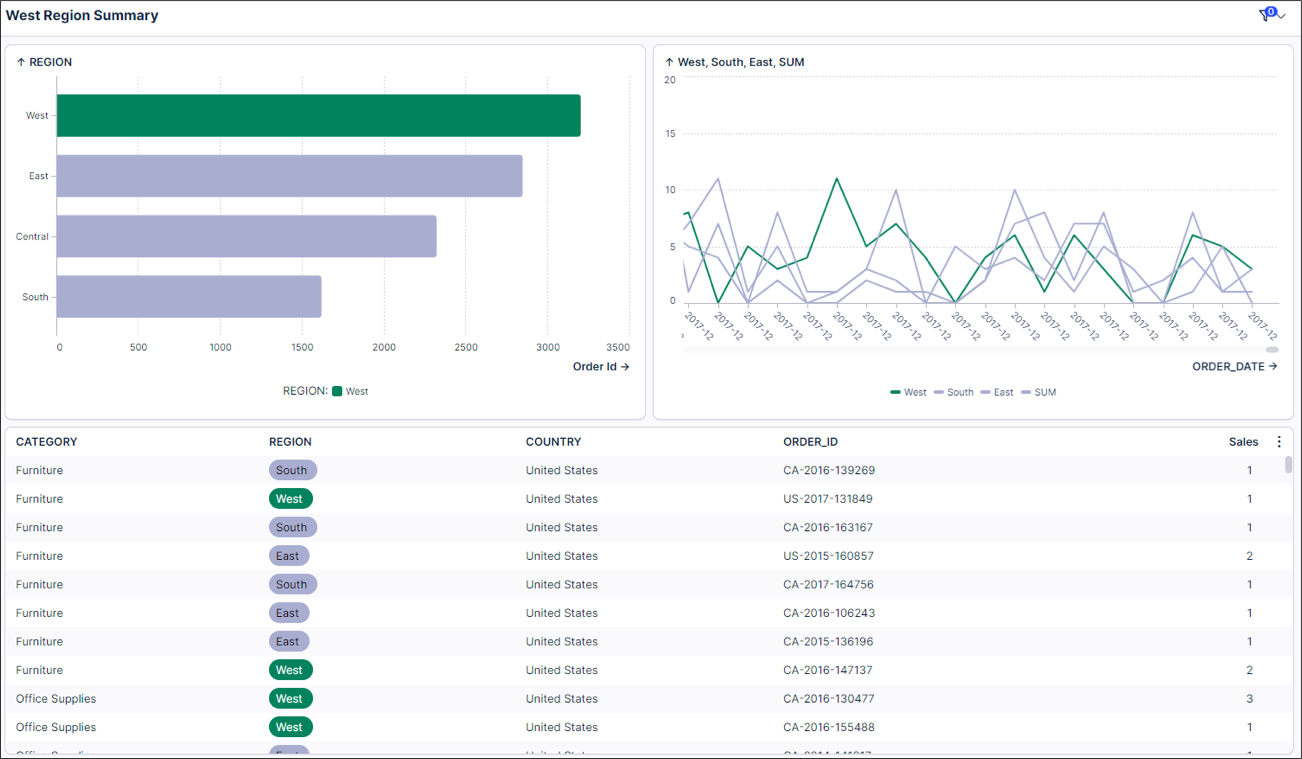This screenshot has height=759, width=1302.
Task: Select order ID CA-2016-155488
Action: 829,727
